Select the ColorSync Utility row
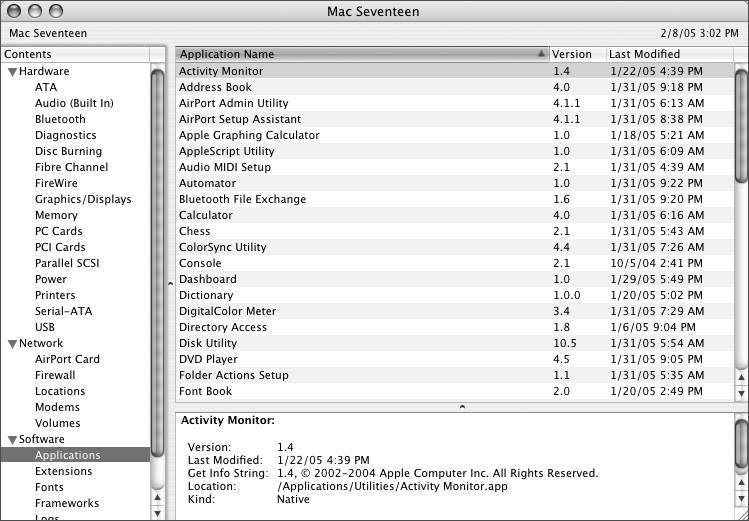Image resolution: width=749 pixels, height=521 pixels. (x=454, y=247)
